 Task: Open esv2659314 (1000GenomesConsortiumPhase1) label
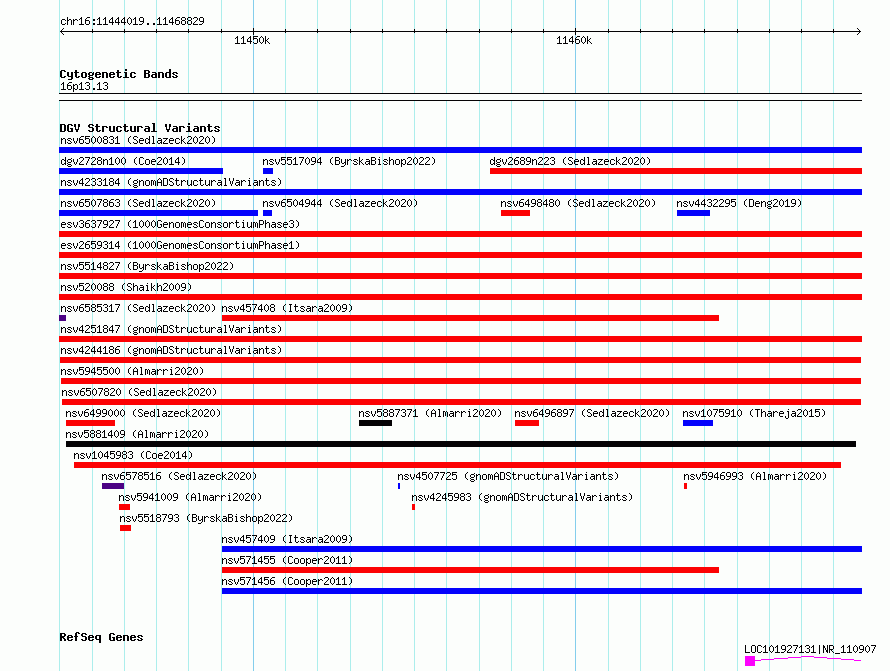click(180, 245)
